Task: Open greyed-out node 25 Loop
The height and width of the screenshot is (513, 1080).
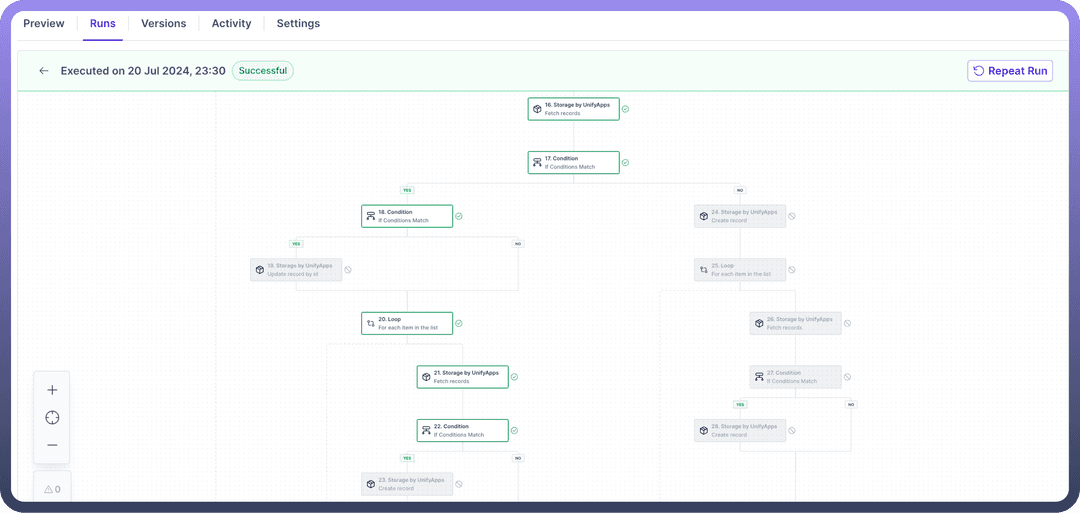Action: pyautogui.click(x=740, y=270)
